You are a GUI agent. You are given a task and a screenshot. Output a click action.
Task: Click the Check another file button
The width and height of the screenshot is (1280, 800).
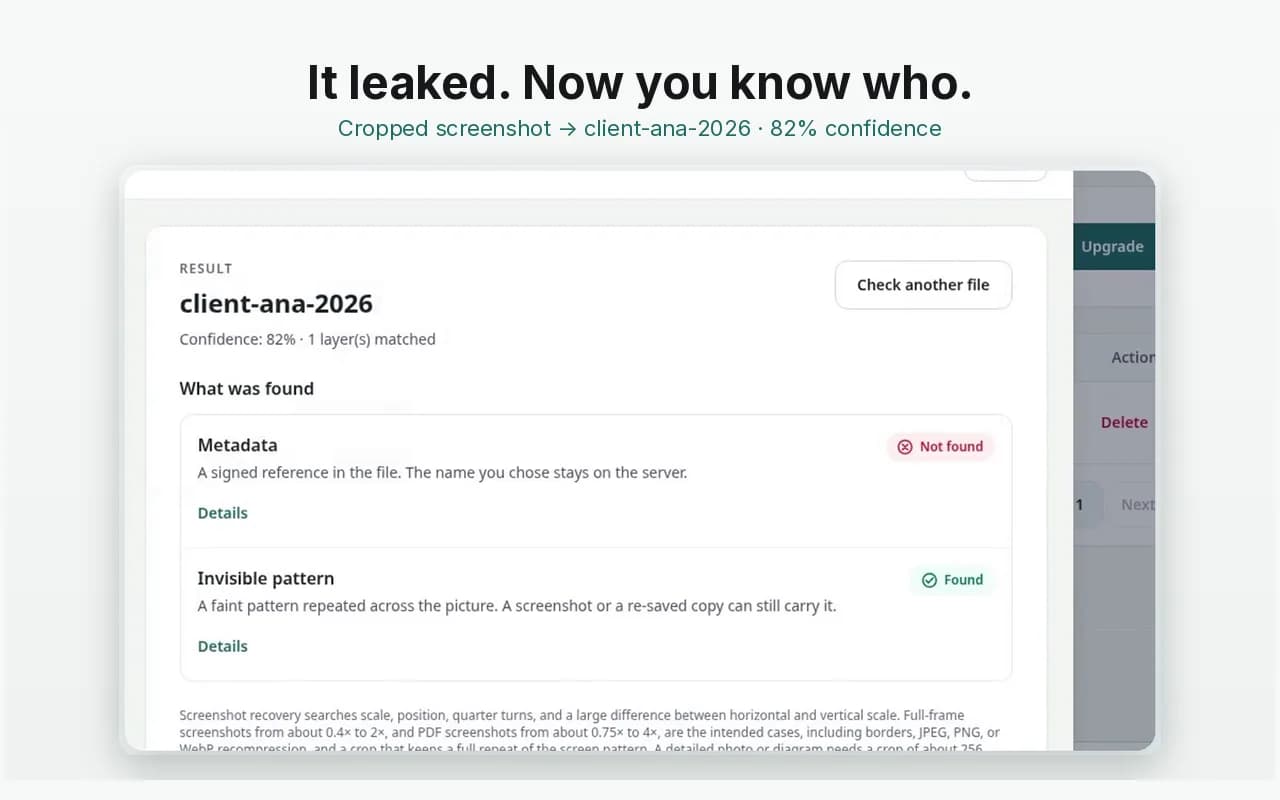(923, 285)
